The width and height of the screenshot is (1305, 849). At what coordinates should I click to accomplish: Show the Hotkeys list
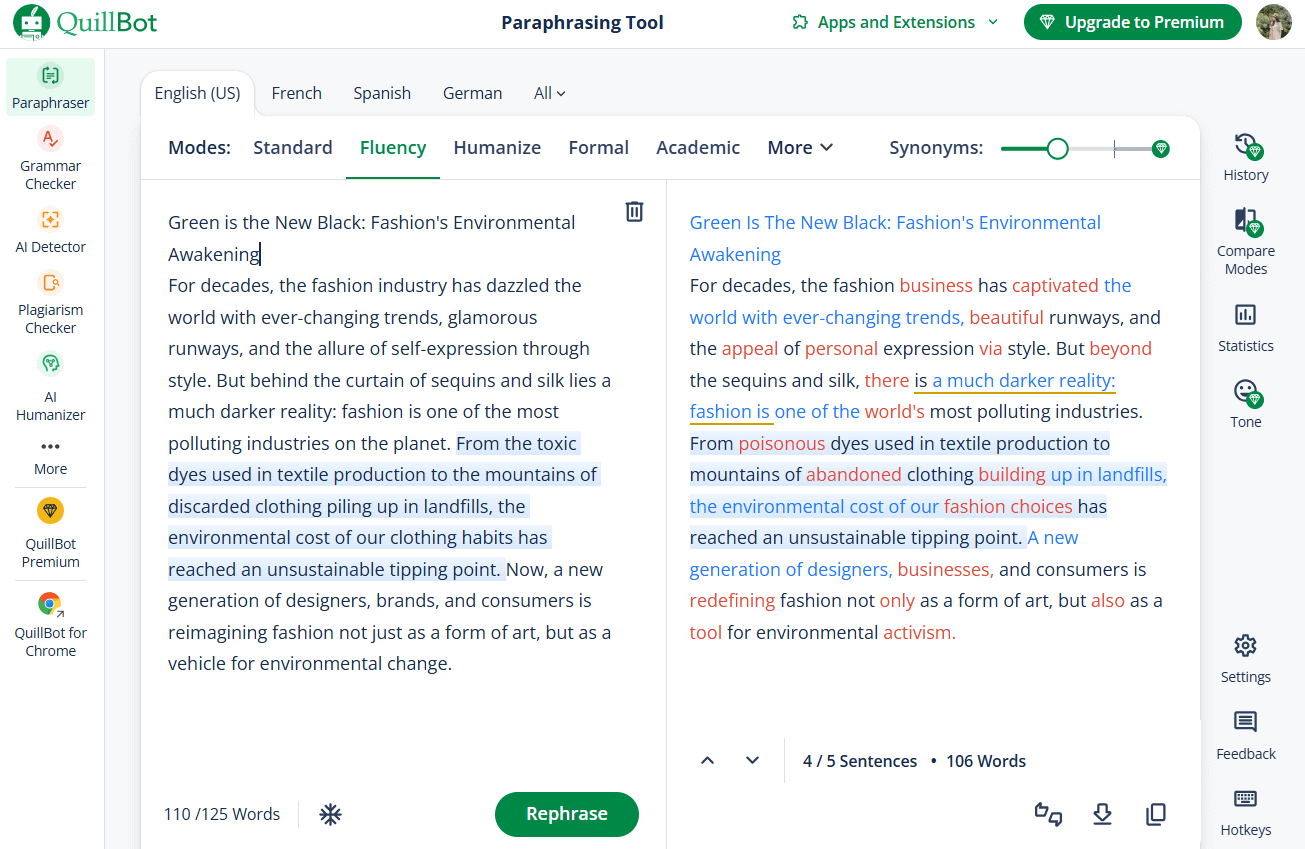(x=1246, y=812)
